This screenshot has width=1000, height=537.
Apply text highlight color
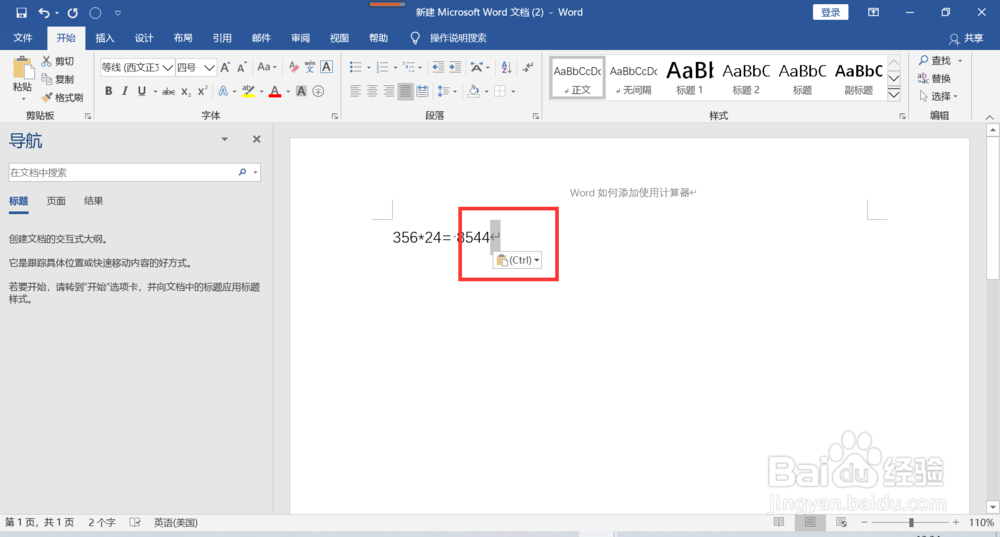[x=248, y=91]
